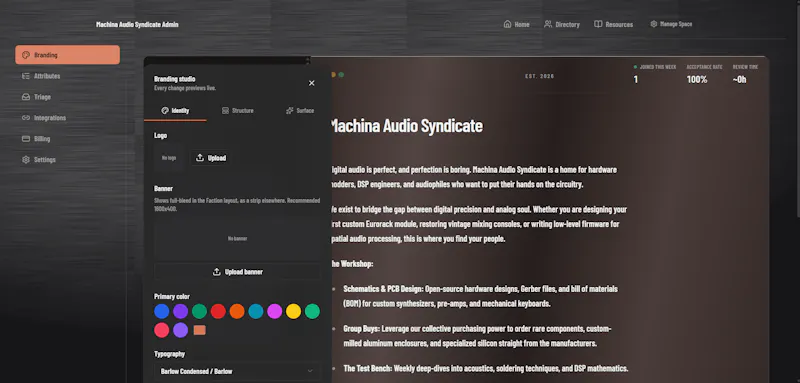Image resolution: width=800 pixels, height=383 pixels.
Task: Switch to the Identity tab
Action: 175,111
